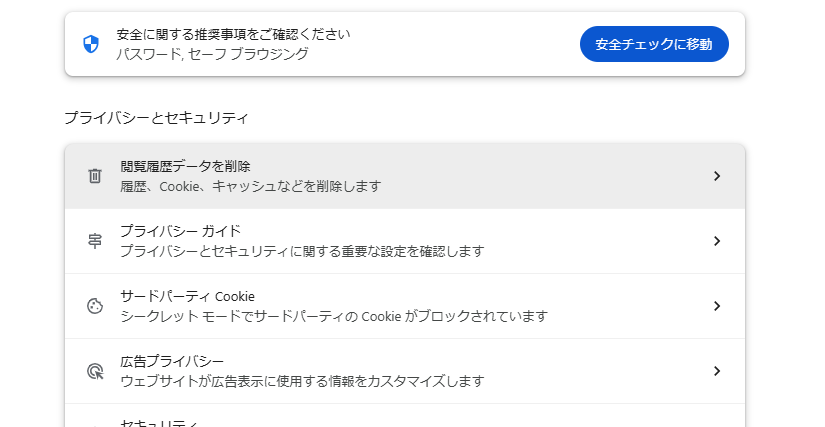Click the 広告プライバシー icon
The image size is (825, 427).
click(x=95, y=371)
